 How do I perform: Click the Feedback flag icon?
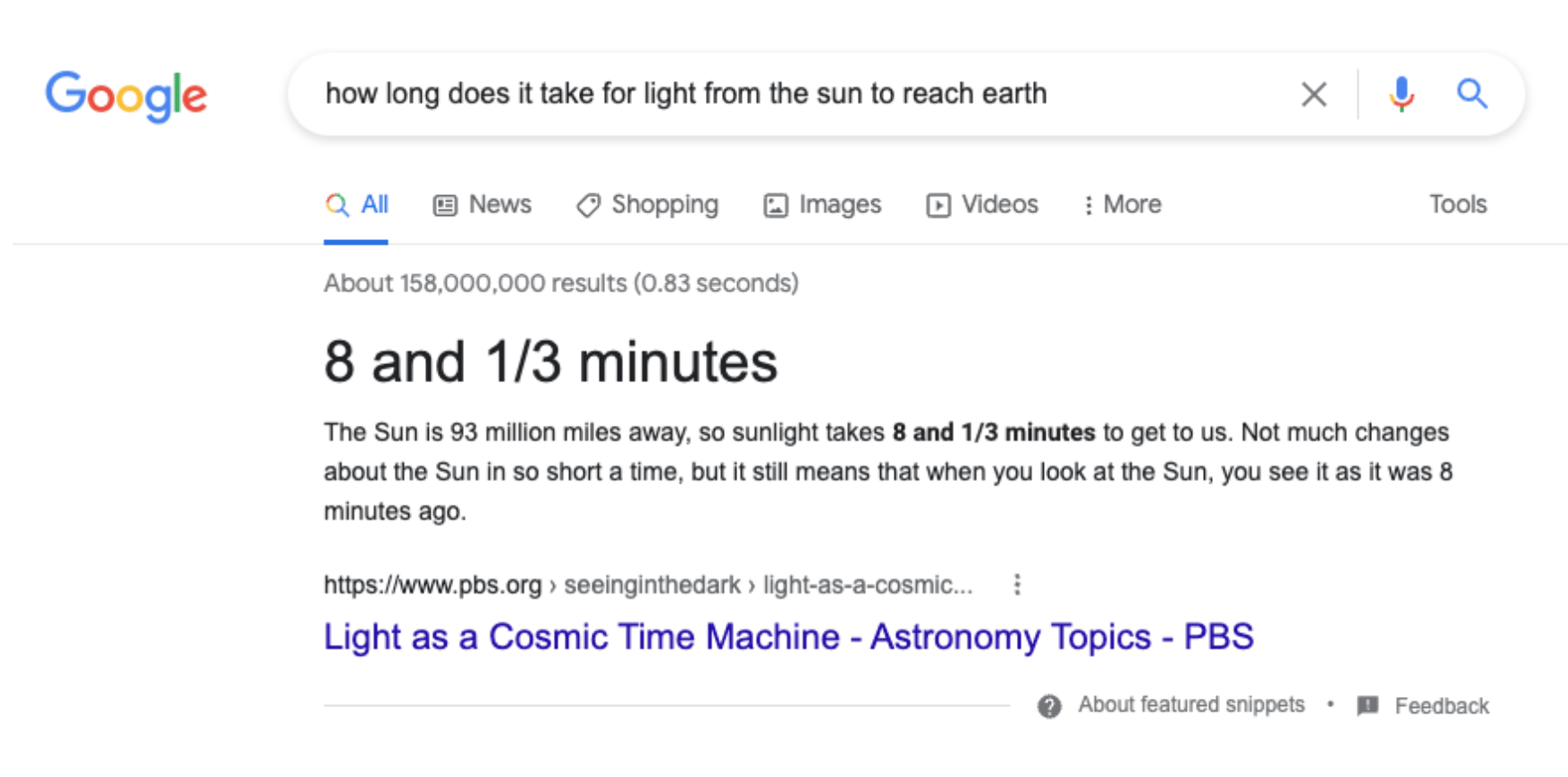point(1368,705)
